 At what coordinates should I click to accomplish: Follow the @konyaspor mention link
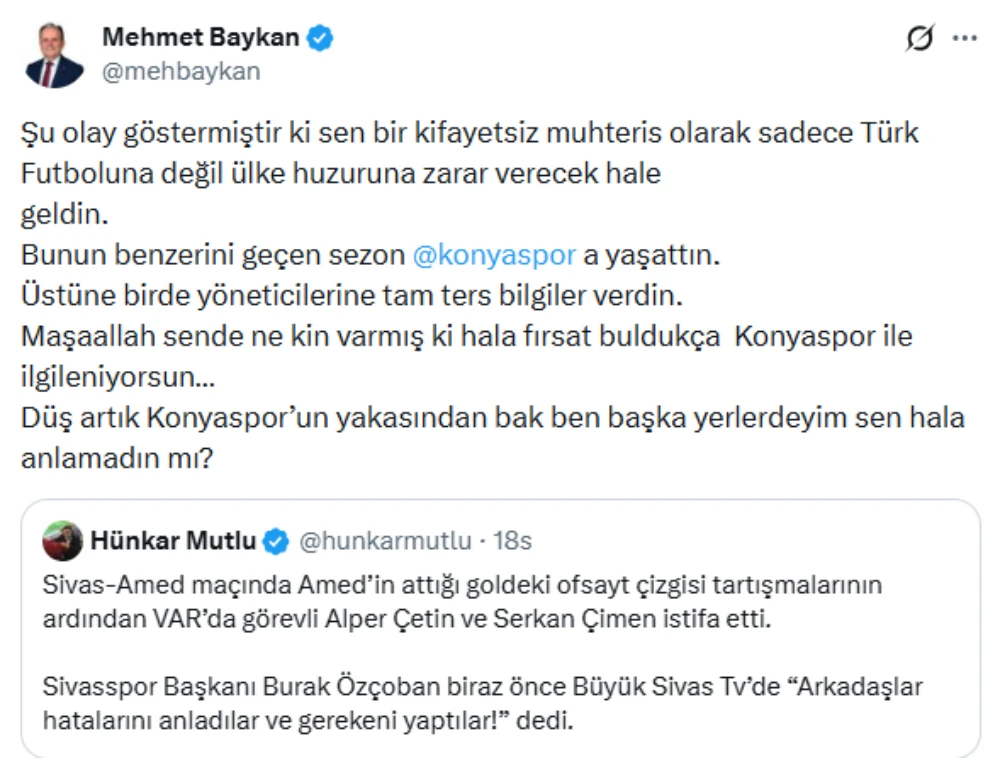tap(494, 255)
